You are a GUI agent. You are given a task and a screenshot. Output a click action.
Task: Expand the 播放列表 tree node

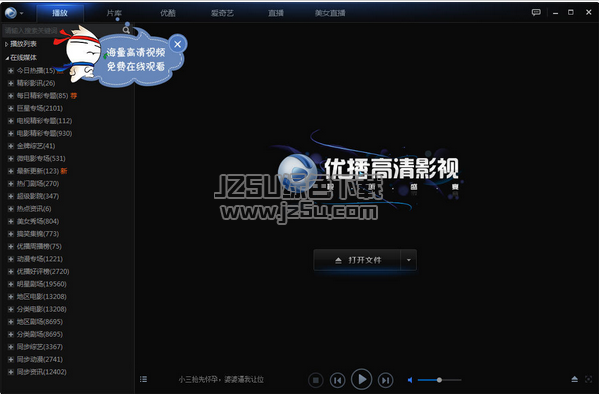click(6, 44)
